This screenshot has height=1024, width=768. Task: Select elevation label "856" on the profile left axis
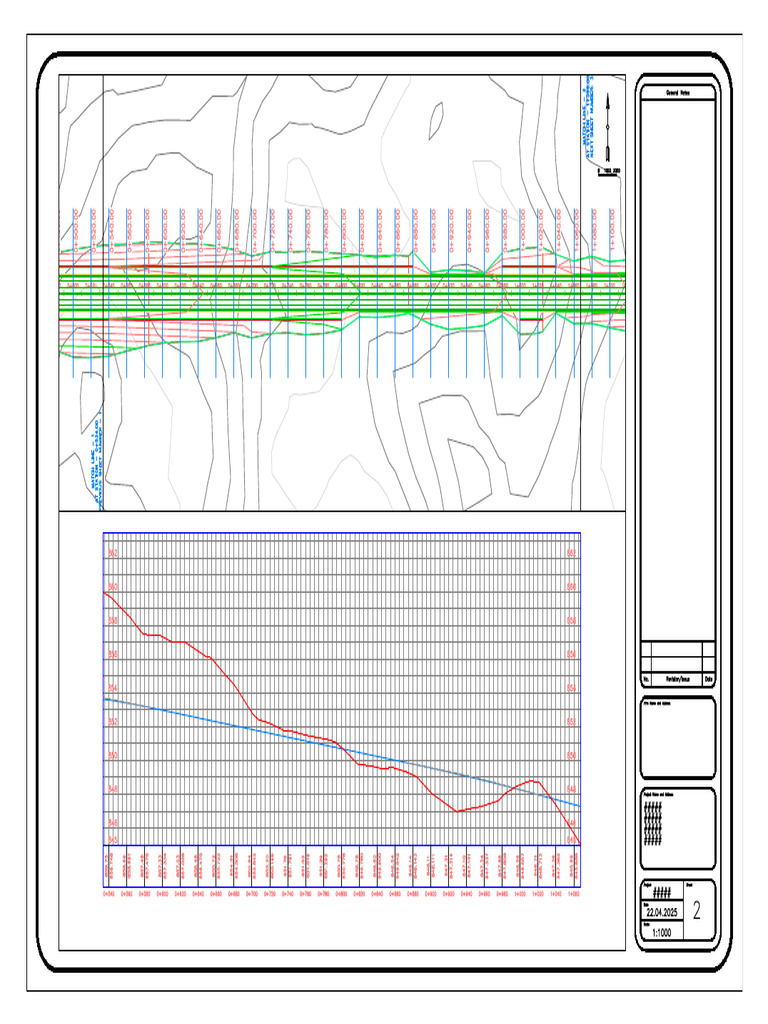point(113,654)
